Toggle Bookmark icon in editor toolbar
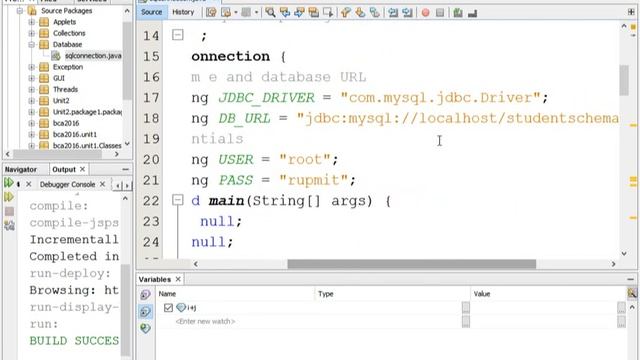Viewport: 640px width, 360px height. click(374, 13)
